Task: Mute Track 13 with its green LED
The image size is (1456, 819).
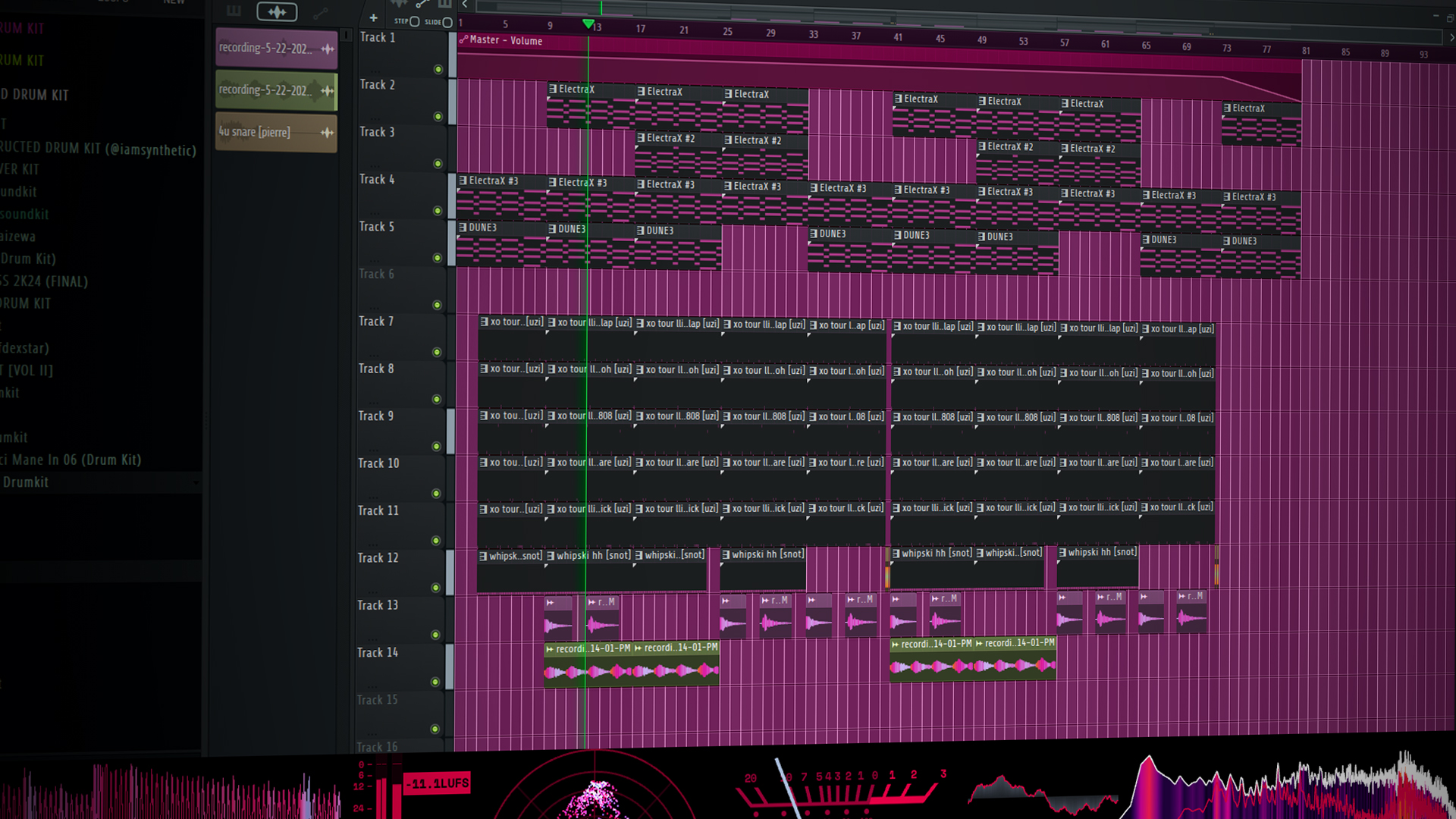Action: coord(435,635)
